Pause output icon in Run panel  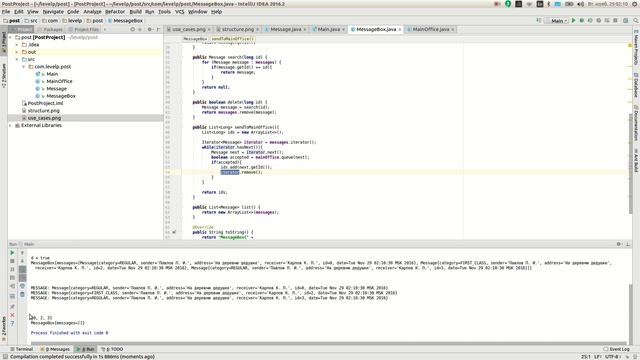coord(12,269)
